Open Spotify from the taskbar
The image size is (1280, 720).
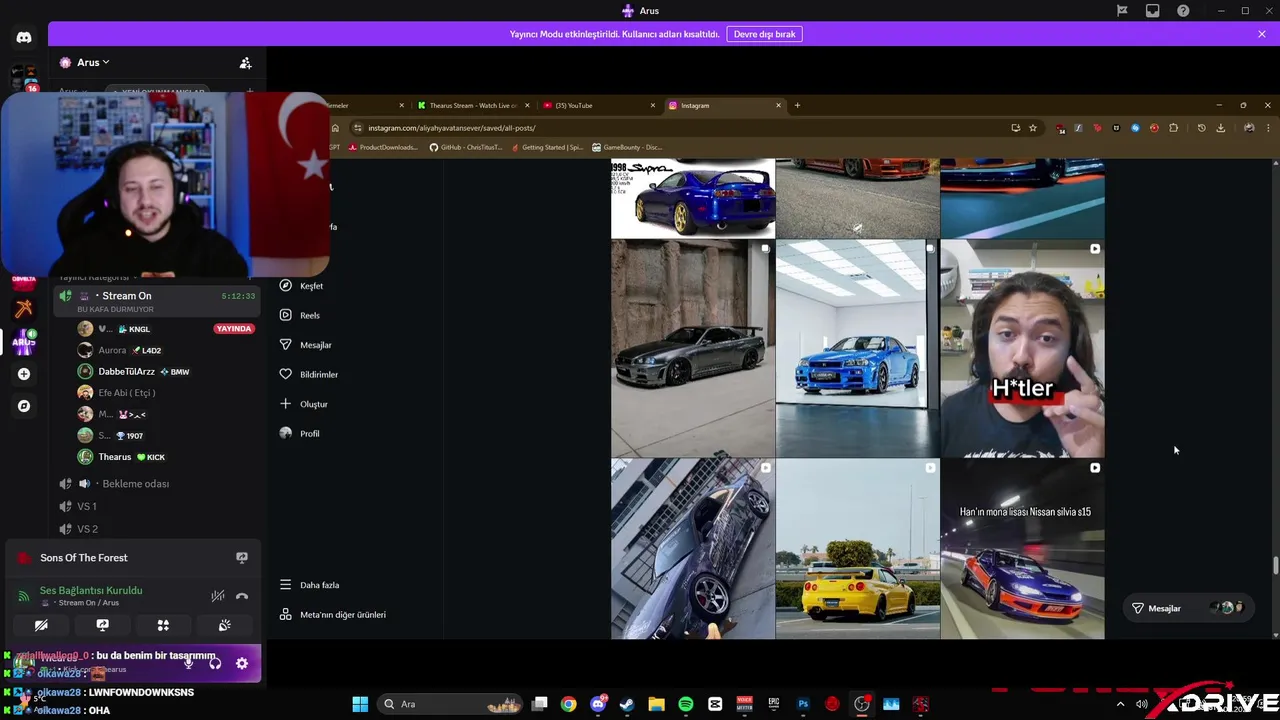pos(686,704)
